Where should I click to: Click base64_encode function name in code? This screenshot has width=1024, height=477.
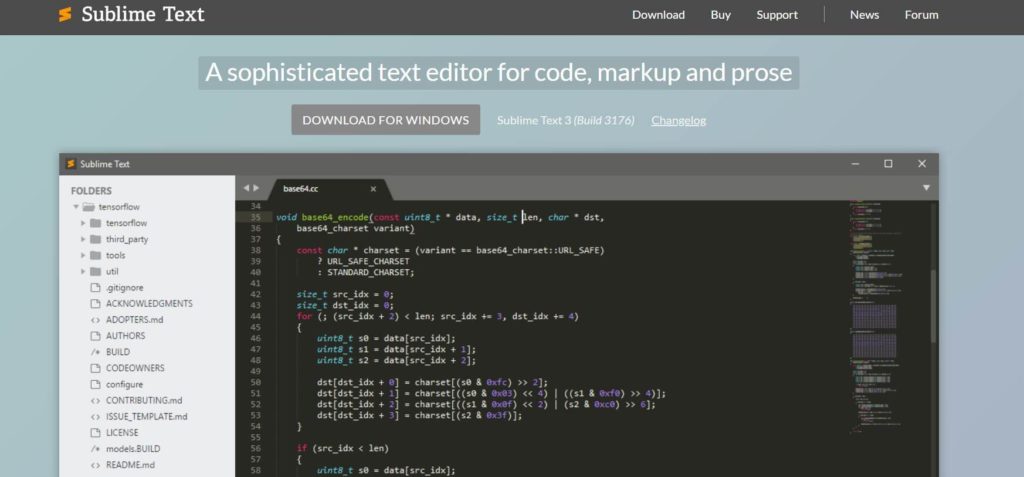(x=336, y=217)
